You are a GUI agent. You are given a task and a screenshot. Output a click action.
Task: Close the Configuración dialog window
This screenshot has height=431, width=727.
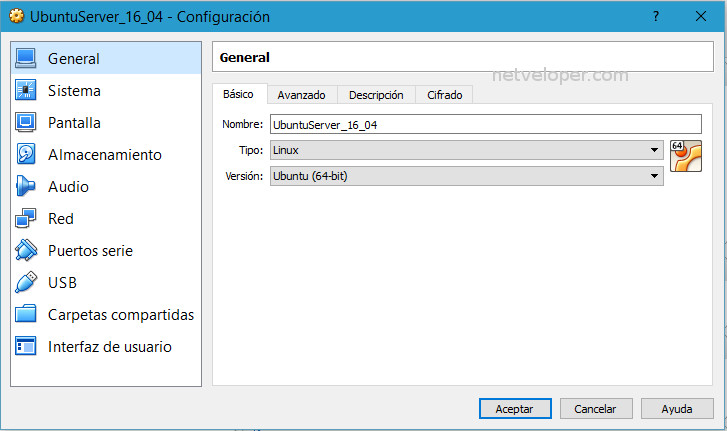701,16
